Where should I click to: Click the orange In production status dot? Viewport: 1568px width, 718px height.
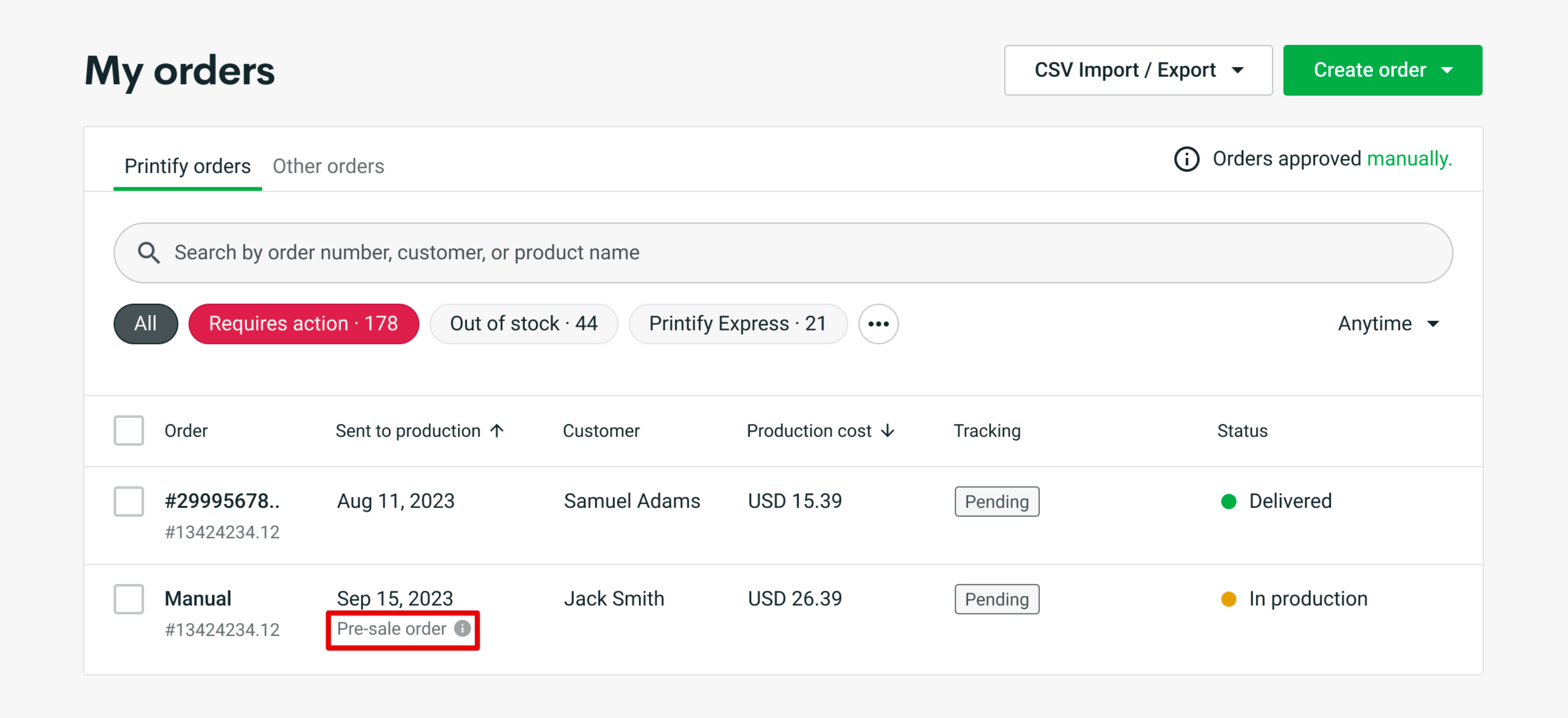click(x=1228, y=599)
